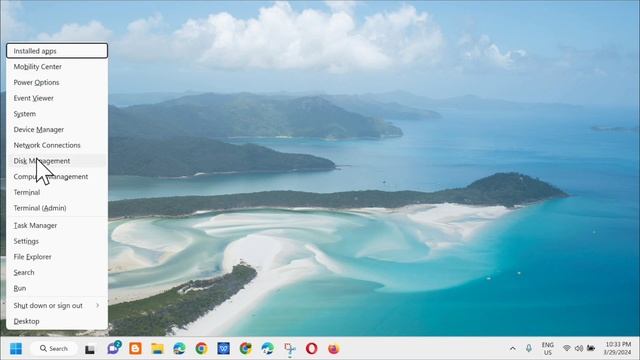The width and height of the screenshot is (640, 360).
Task: Select Power Options
Action: click(57, 82)
